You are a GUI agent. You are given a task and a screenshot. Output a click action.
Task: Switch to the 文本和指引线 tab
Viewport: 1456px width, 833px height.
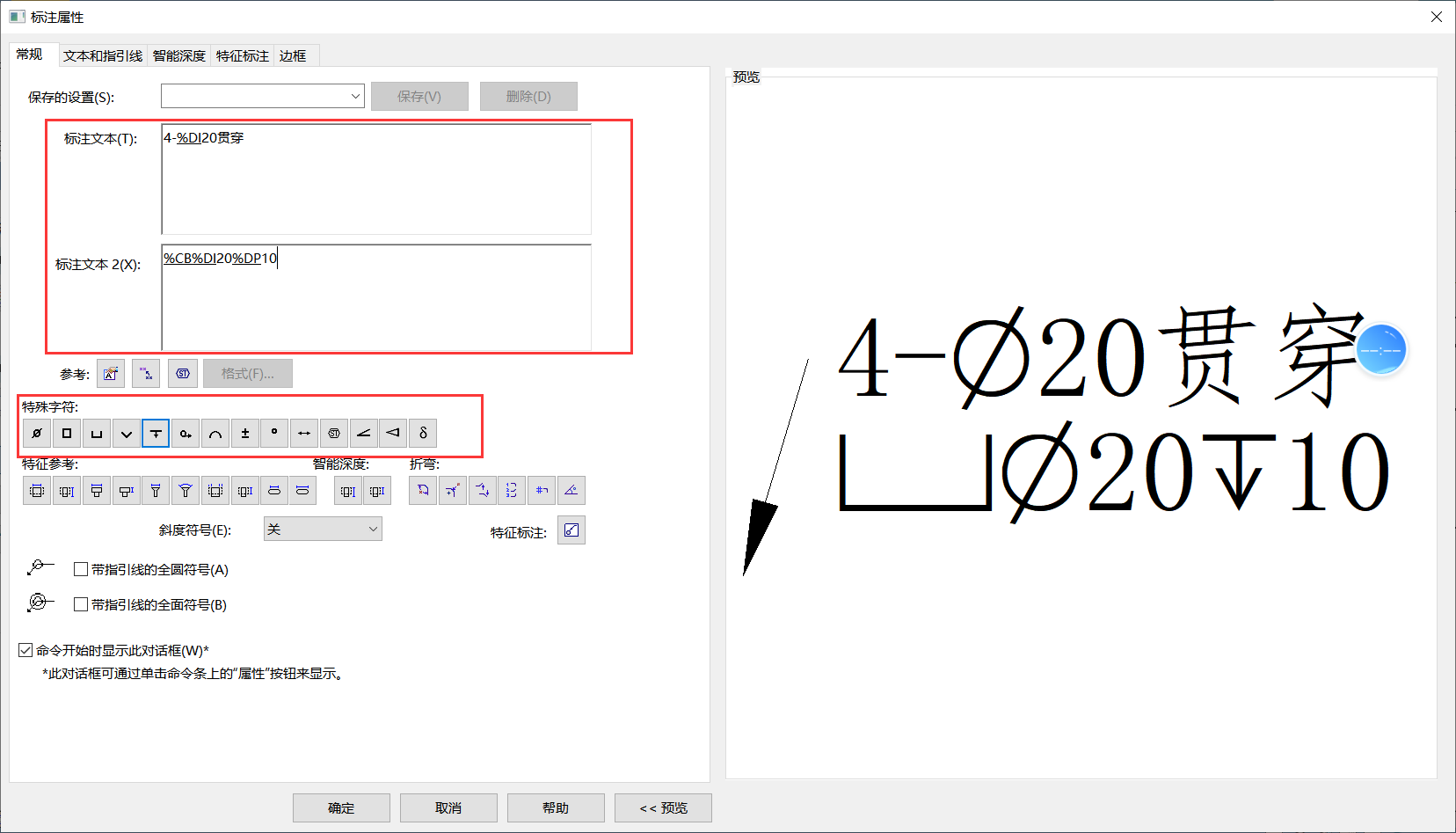point(103,56)
